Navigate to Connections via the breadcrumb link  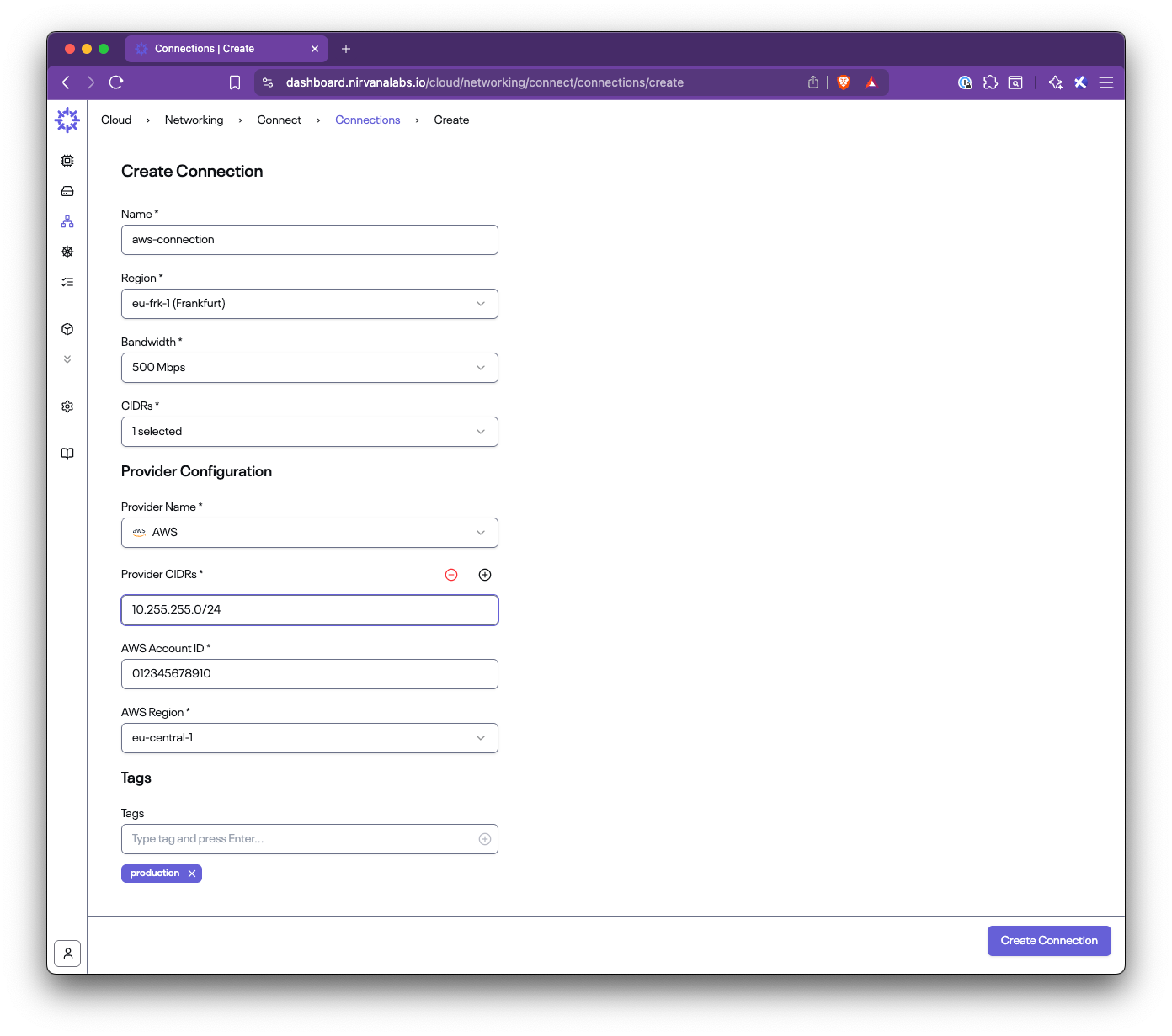coord(367,120)
